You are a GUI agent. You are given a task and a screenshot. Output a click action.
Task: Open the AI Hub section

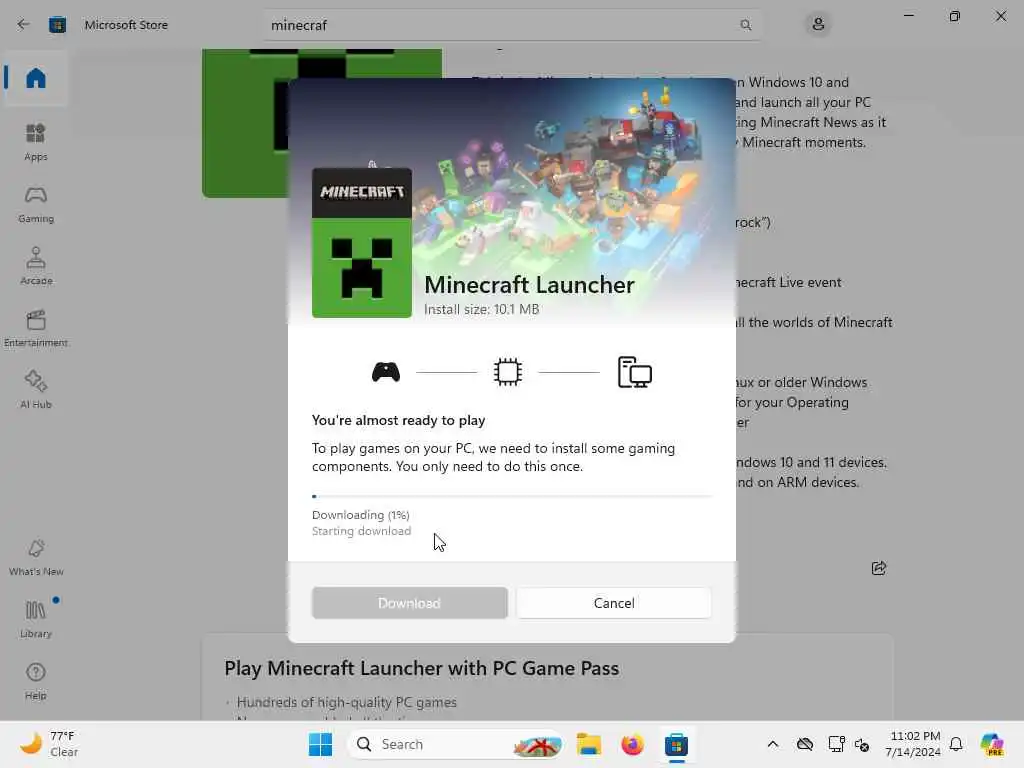click(36, 390)
